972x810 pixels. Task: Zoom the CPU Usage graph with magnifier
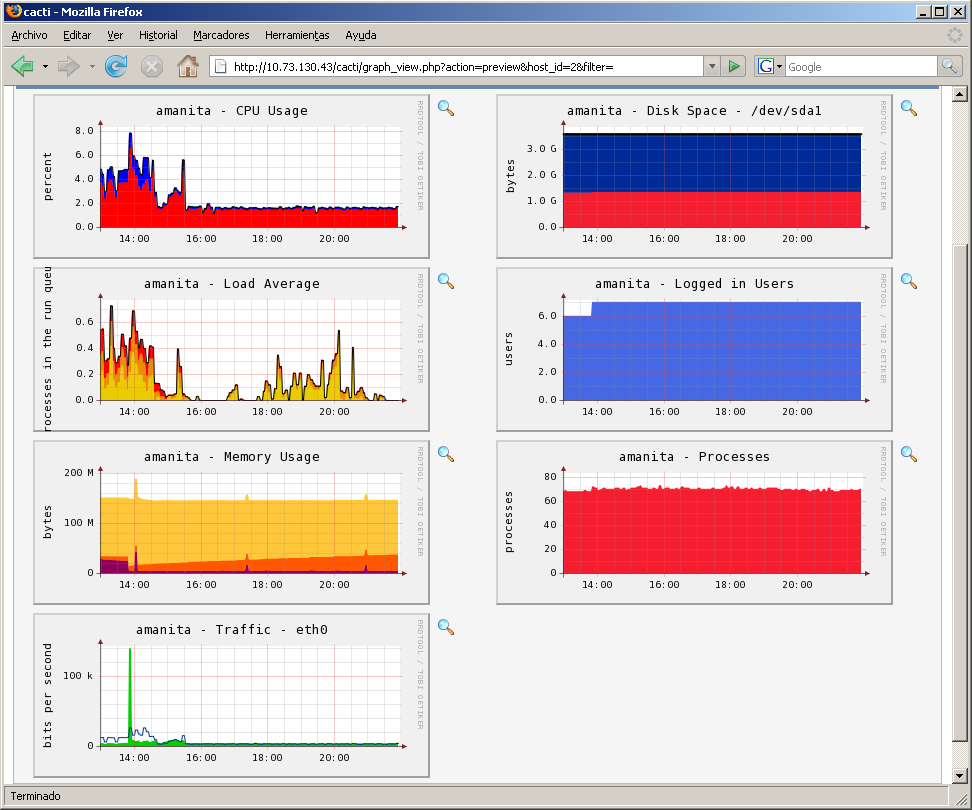(446, 108)
